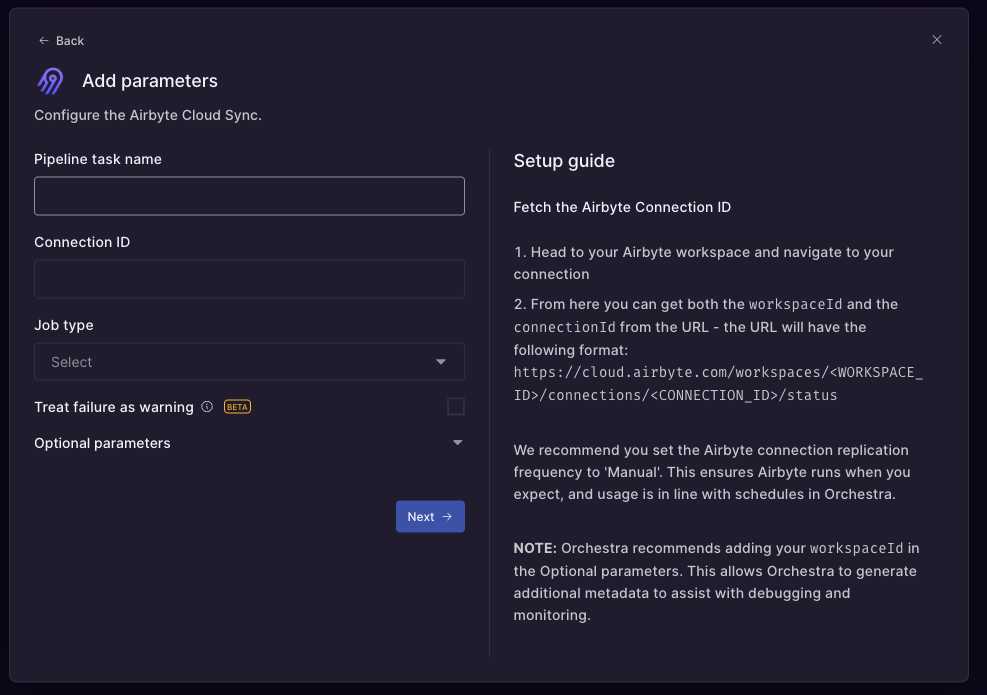Viewport: 987px width, 695px height.
Task: Focus the Pipeline task name field
Action: 249,196
